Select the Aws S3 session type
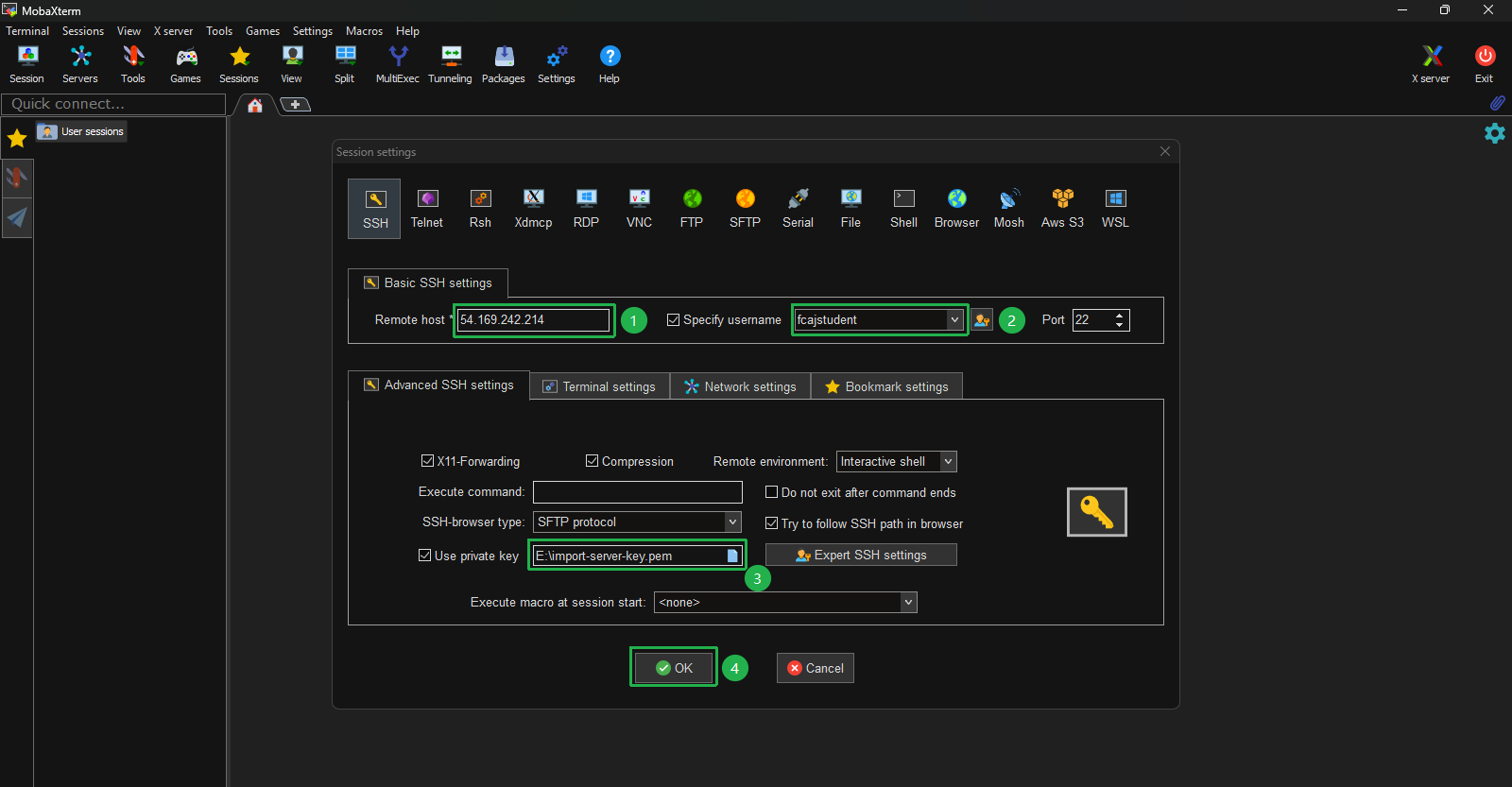This screenshot has width=1512, height=787. pyautogui.click(x=1062, y=209)
